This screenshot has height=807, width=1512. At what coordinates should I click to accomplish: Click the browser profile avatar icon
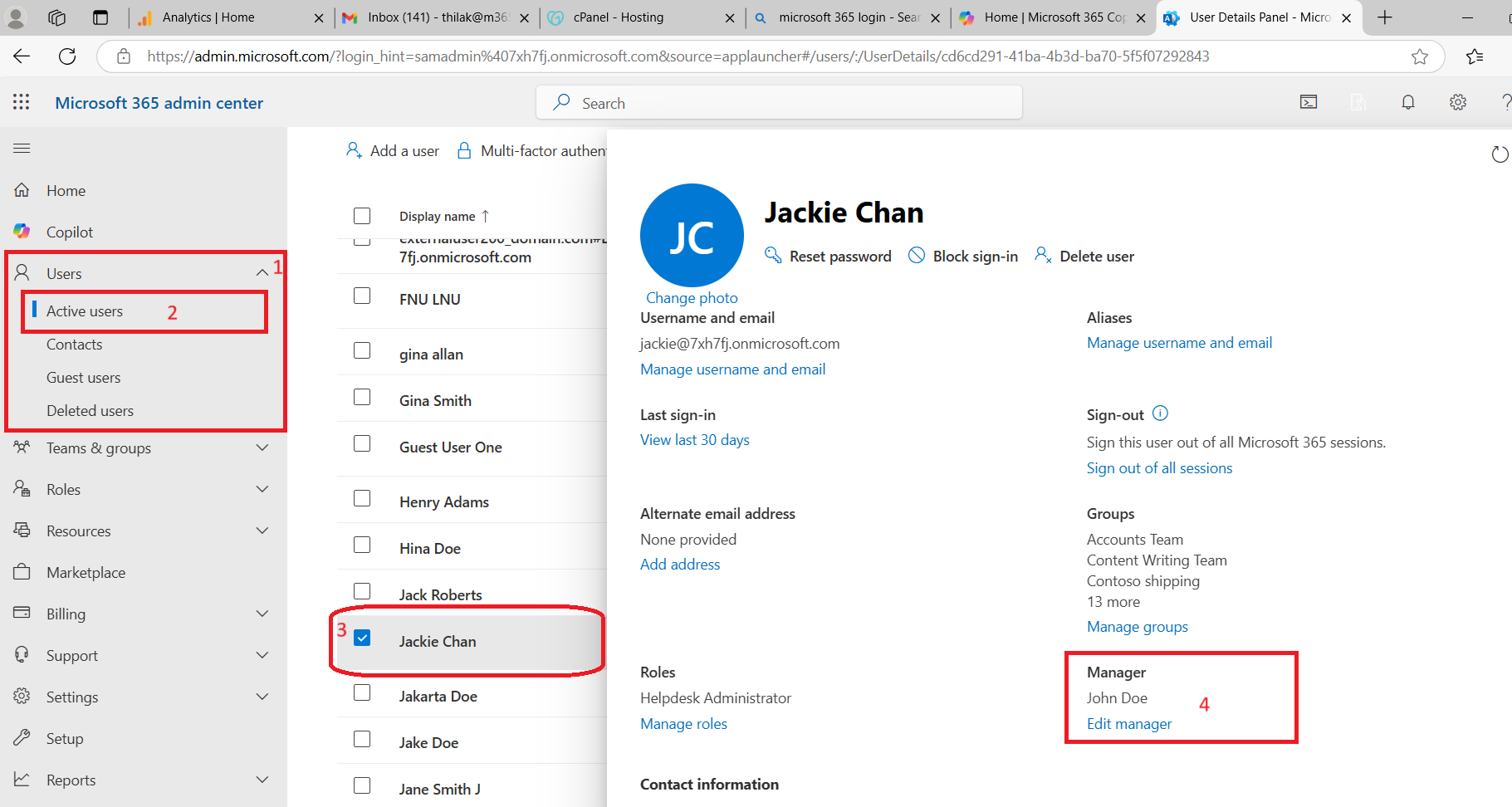point(16,17)
